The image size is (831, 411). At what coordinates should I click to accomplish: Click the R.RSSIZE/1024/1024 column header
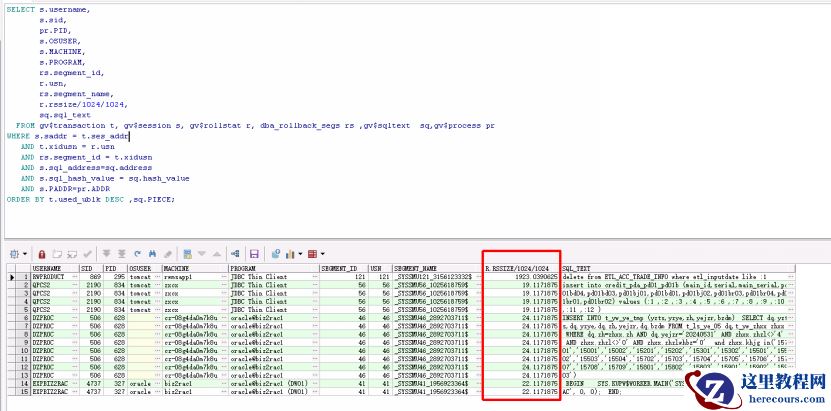click(x=521, y=269)
